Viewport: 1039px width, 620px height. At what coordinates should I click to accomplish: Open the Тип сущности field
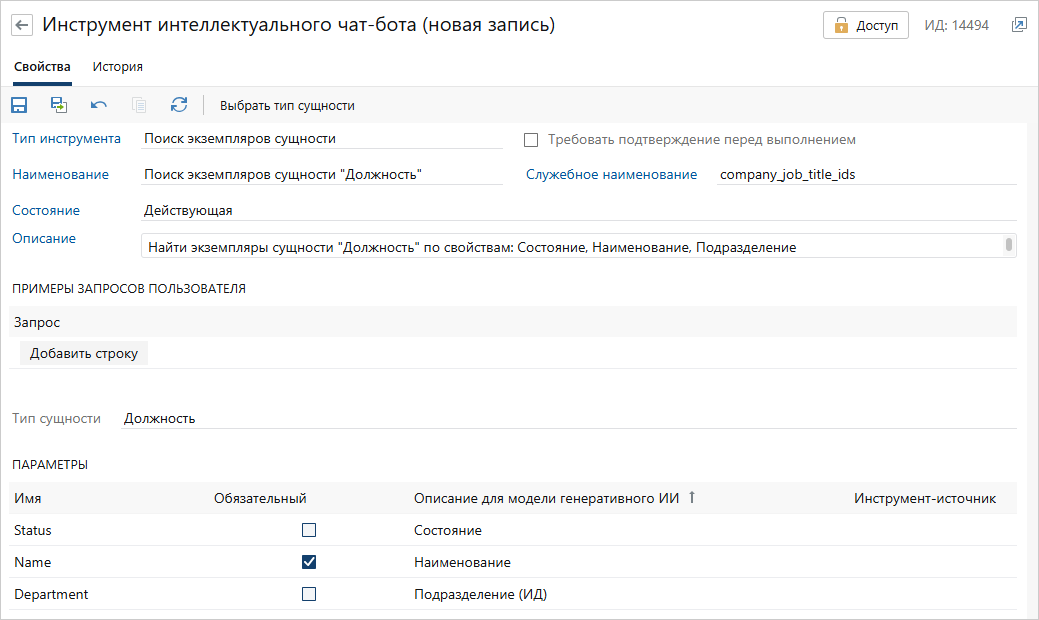(x=568, y=418)
